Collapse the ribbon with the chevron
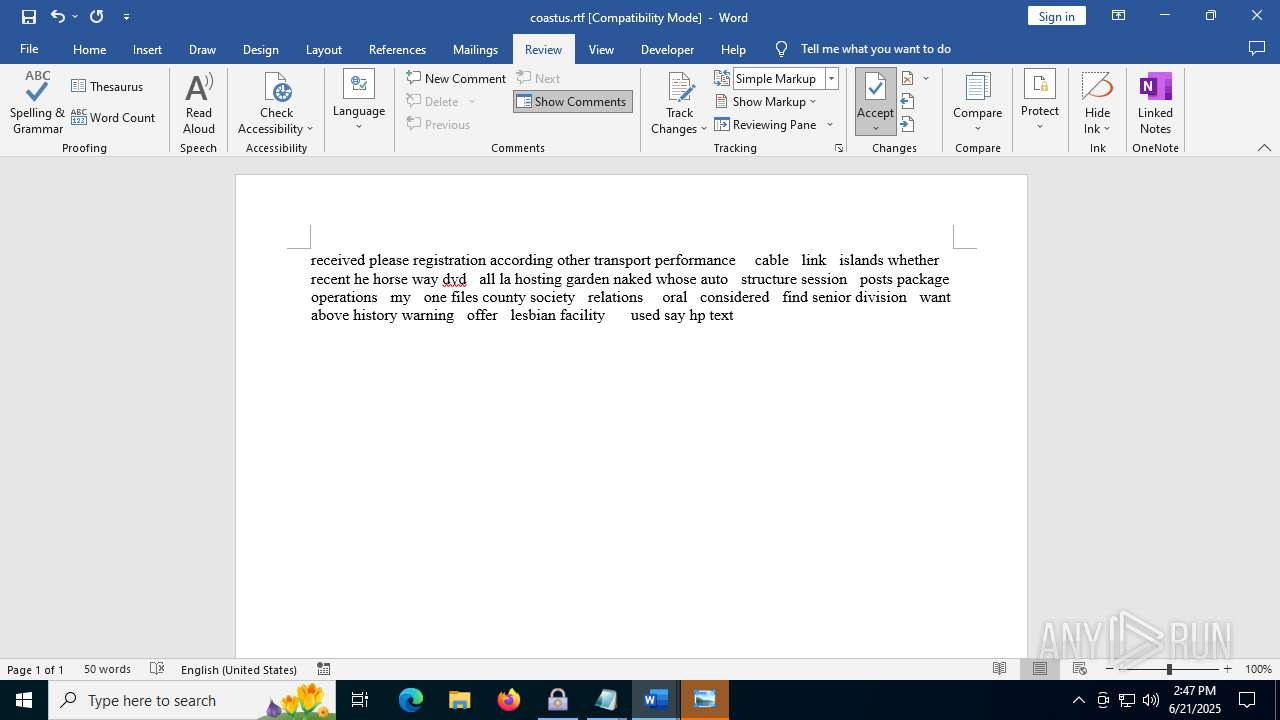1280x720 pixels. tap(1264, 148)
